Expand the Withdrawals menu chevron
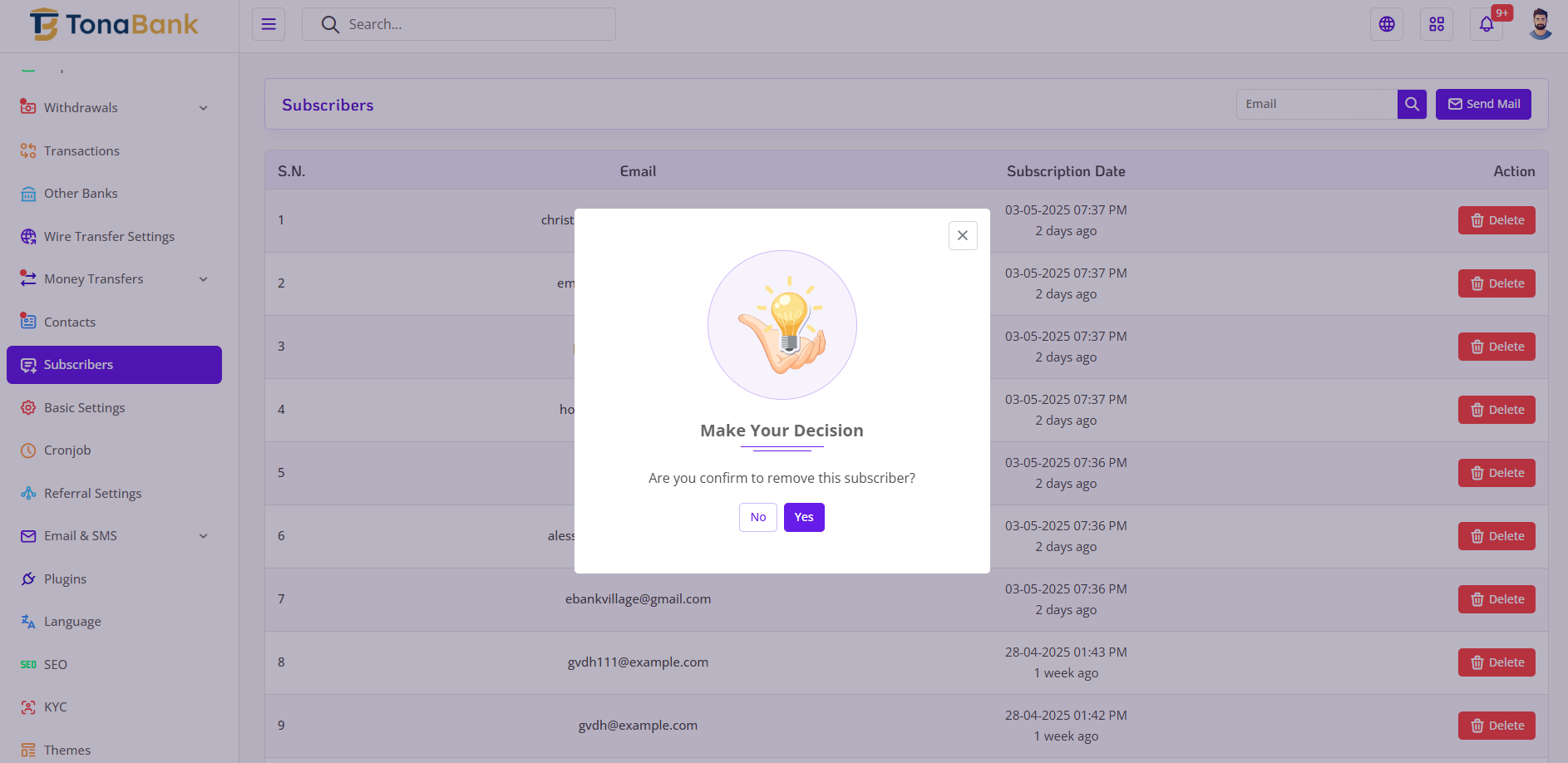 pyautogui.click(x=204, y=108)
